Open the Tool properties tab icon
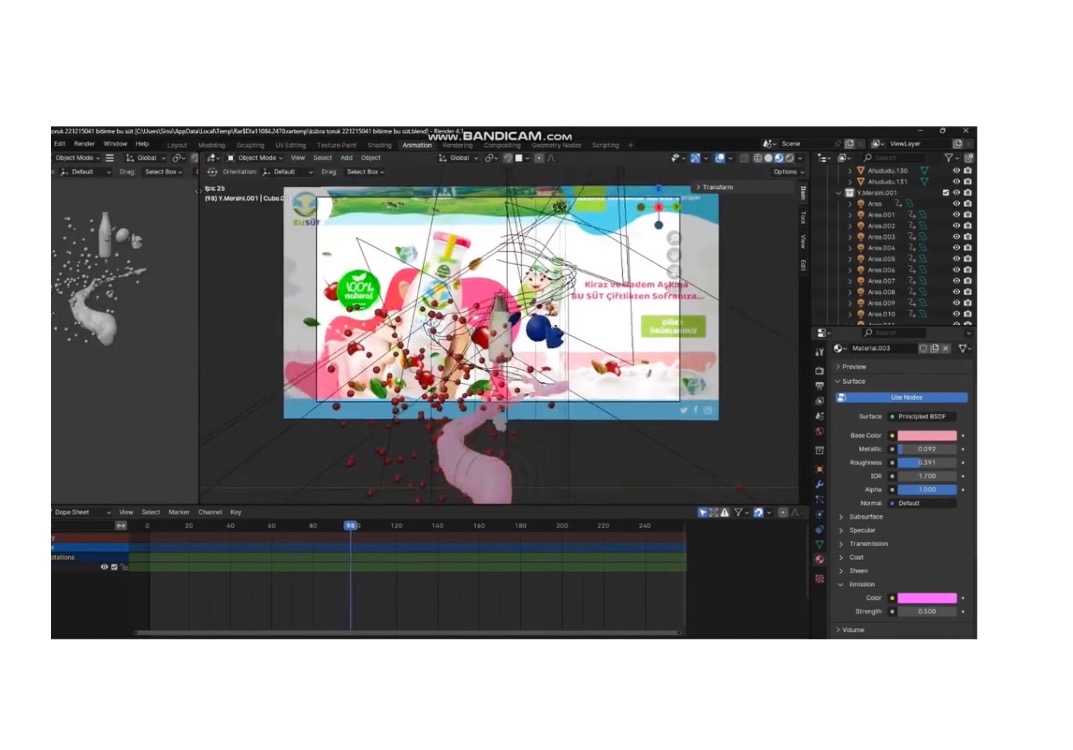The height and width of the screenshot is (750, 1073). pyautogui.click(x=819, y=352)
